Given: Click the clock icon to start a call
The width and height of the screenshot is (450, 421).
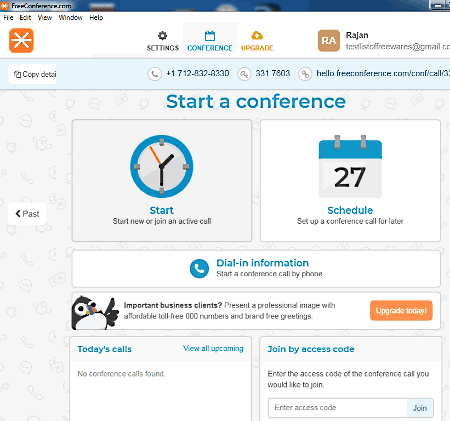Looking at the screenshot, I should pos(162,166).
